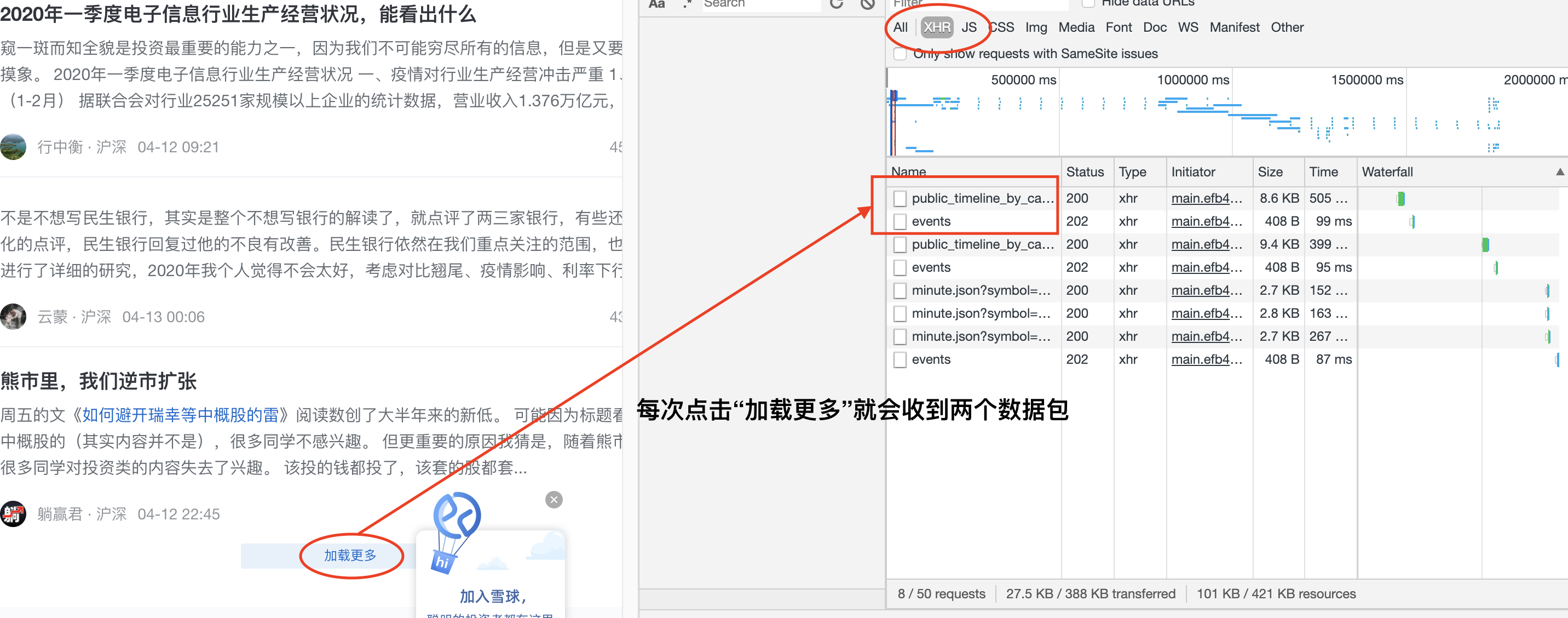Check the minute.json row checkbox with 152 ms
Image resolution: width=1568 pixels, height=618 pixels.
(x=900, y=291)
